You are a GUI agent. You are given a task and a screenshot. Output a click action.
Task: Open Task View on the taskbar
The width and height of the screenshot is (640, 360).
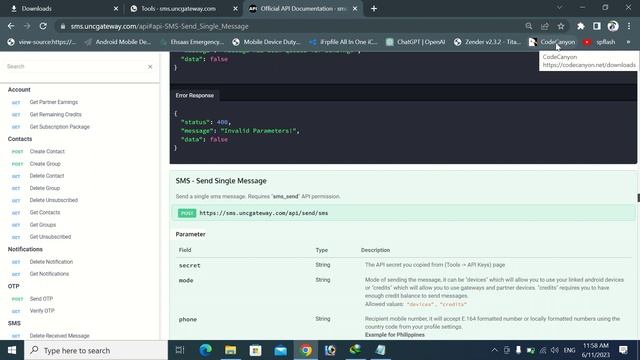pyautogui.click(x=180, y=350)
